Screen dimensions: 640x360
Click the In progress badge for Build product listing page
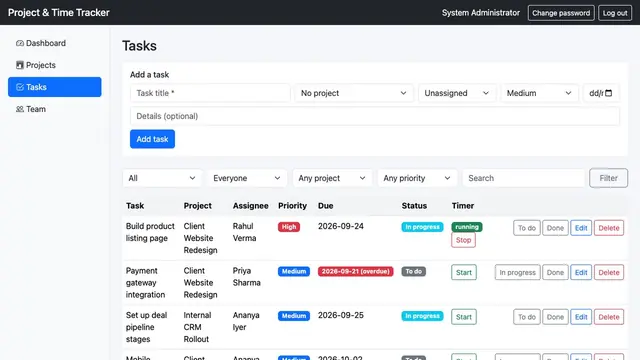[x=422, y=227]
